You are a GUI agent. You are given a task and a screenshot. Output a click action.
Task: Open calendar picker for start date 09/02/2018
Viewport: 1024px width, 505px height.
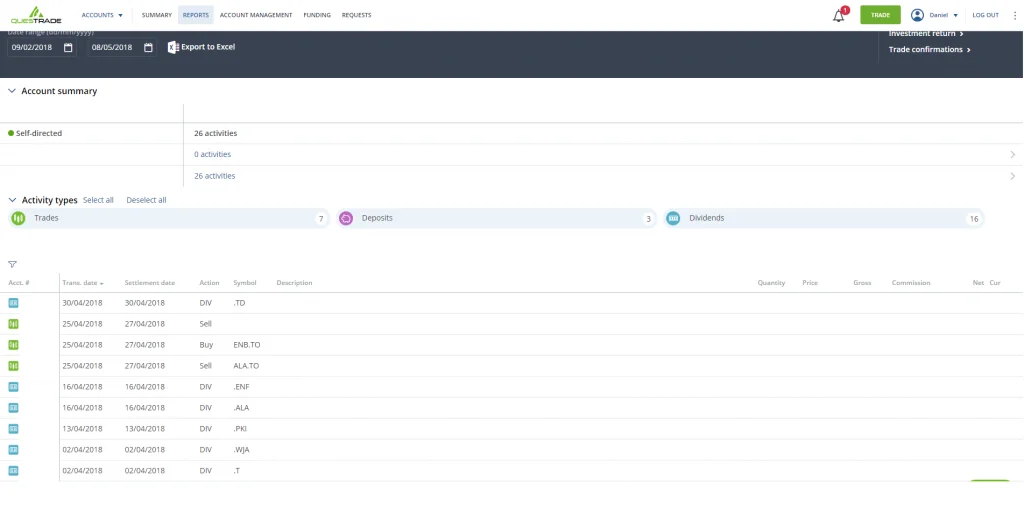(x=68, y=48)
